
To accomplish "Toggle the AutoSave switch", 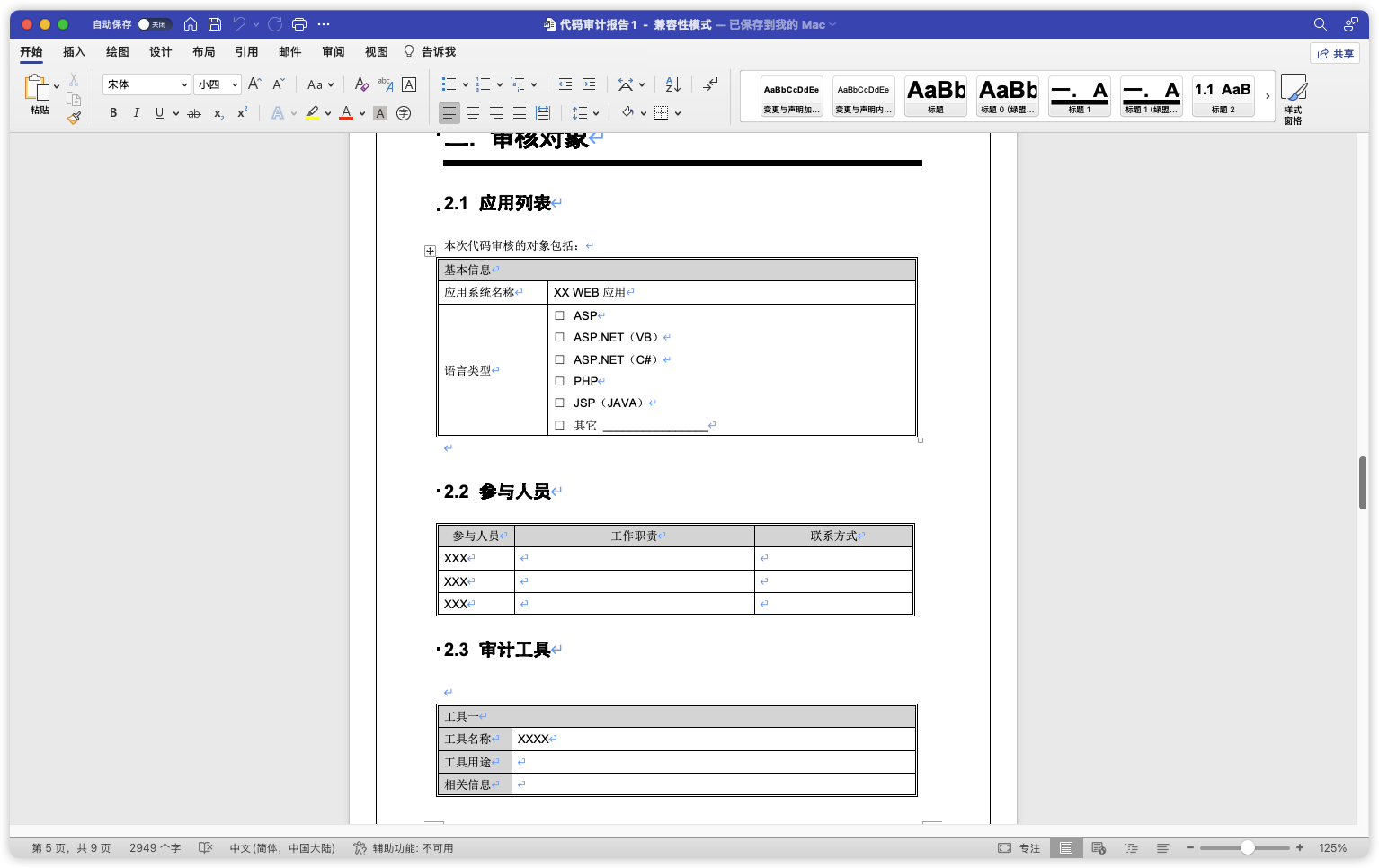I will tap(154, 24).
